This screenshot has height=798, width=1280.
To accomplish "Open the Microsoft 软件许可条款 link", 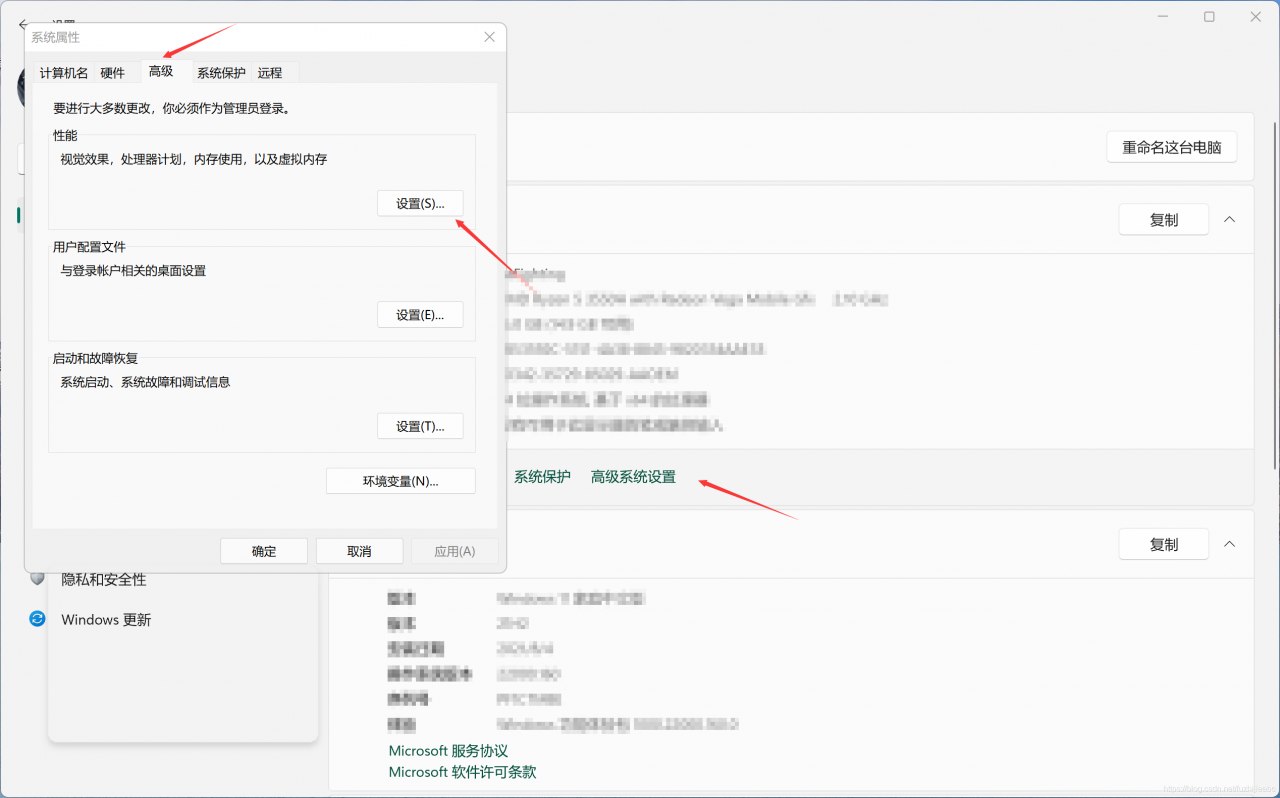I will [462, 772].
